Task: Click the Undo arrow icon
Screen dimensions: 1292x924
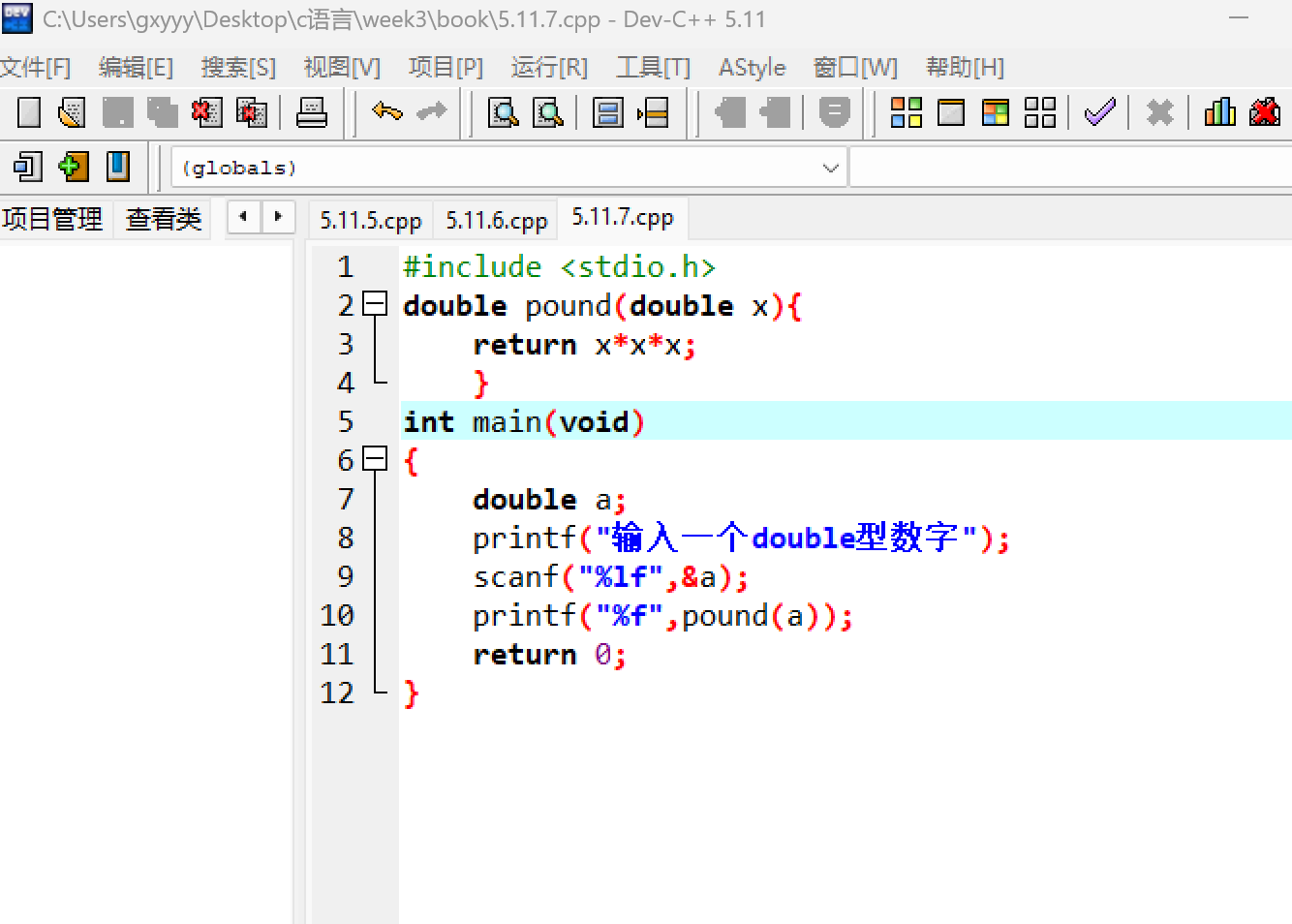Action: coord(387,112)
